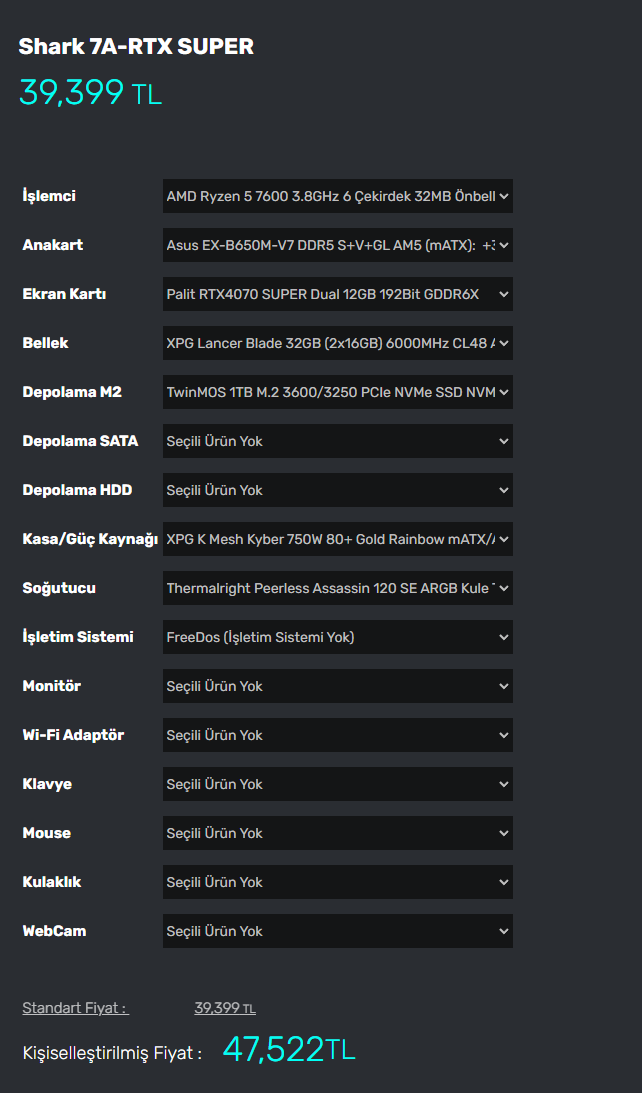Screen dimensions: 642x1093
Task: Open the Depolama HDD dropdown
Action: pyautogui.click(x=337, y=490)
